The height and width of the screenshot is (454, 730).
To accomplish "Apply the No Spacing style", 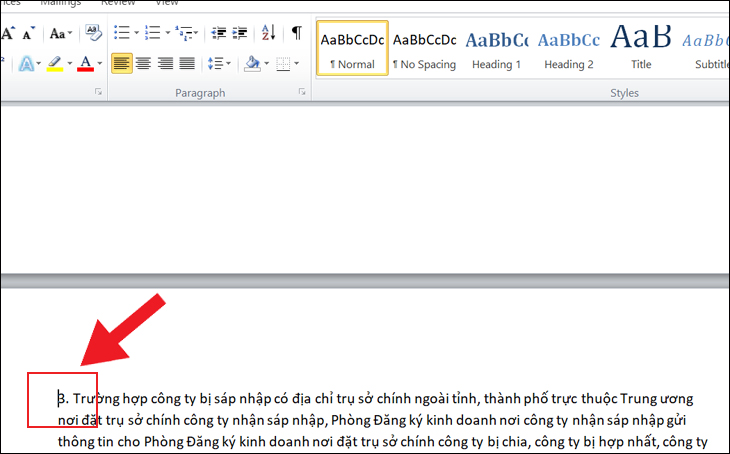I will (424, 49).
